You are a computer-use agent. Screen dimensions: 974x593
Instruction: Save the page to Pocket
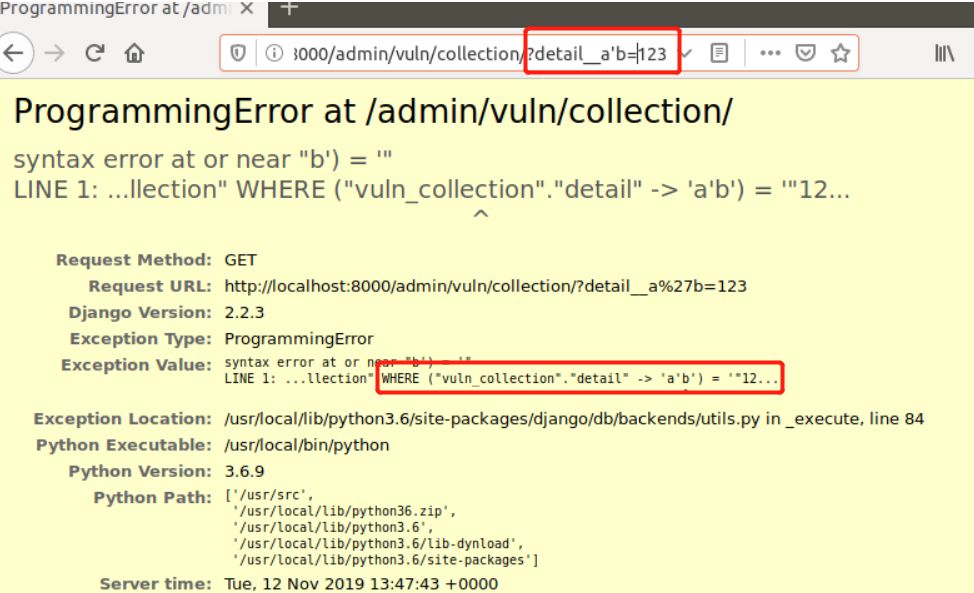pos(805,53)
